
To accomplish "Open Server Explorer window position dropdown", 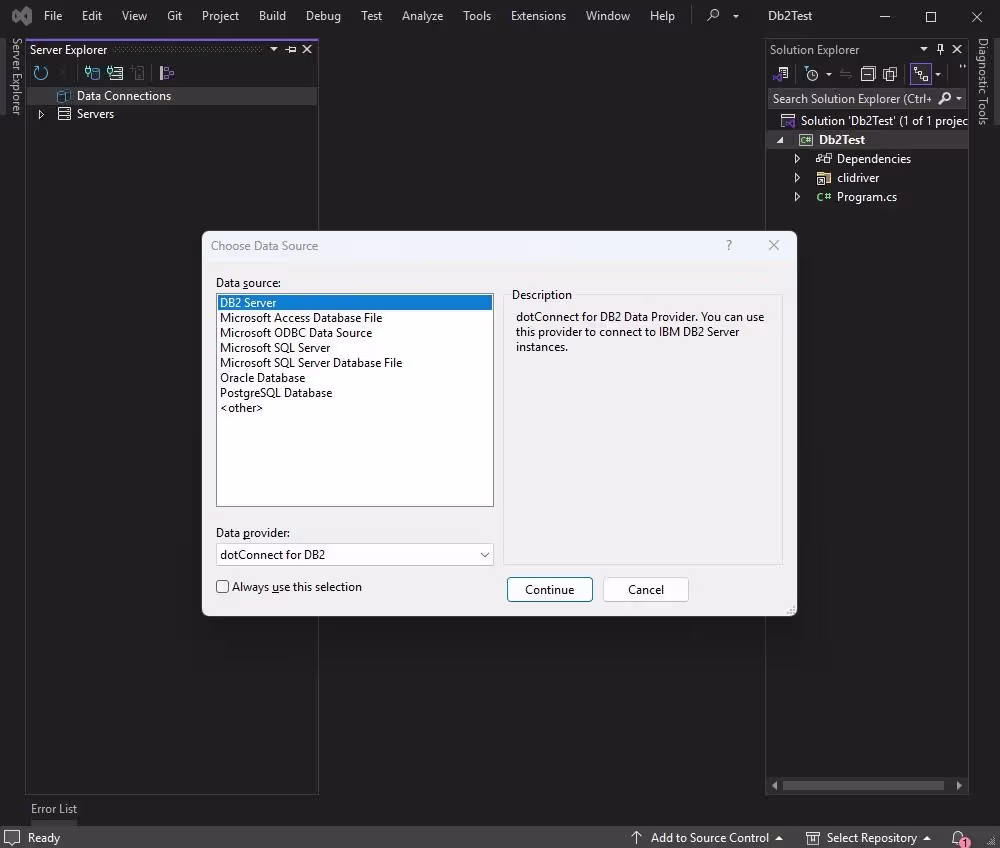I will 274,49.
